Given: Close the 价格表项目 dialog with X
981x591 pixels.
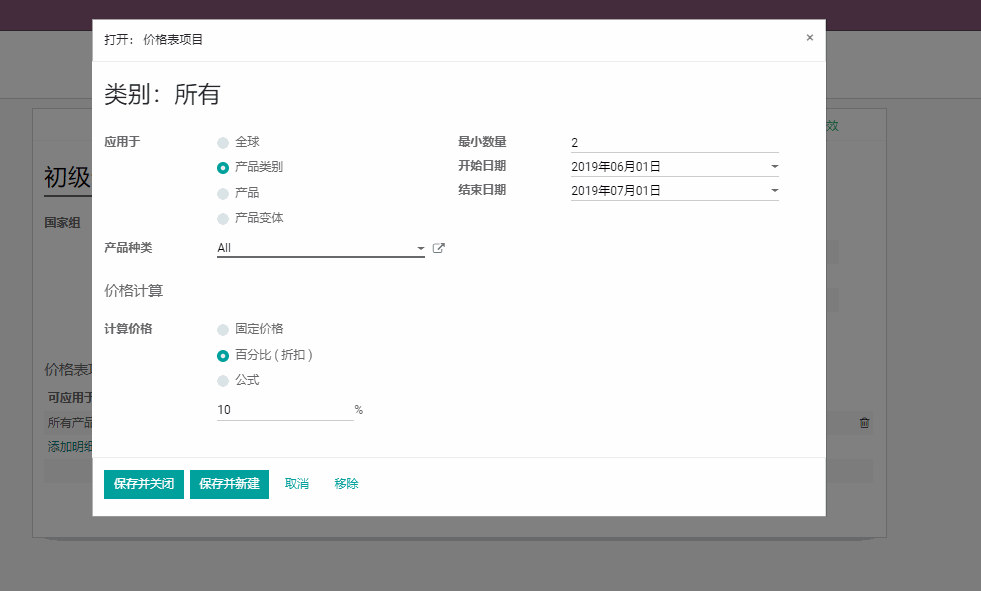Looking at the screenshot, I should pyautogui.click(x=809, y=38).
